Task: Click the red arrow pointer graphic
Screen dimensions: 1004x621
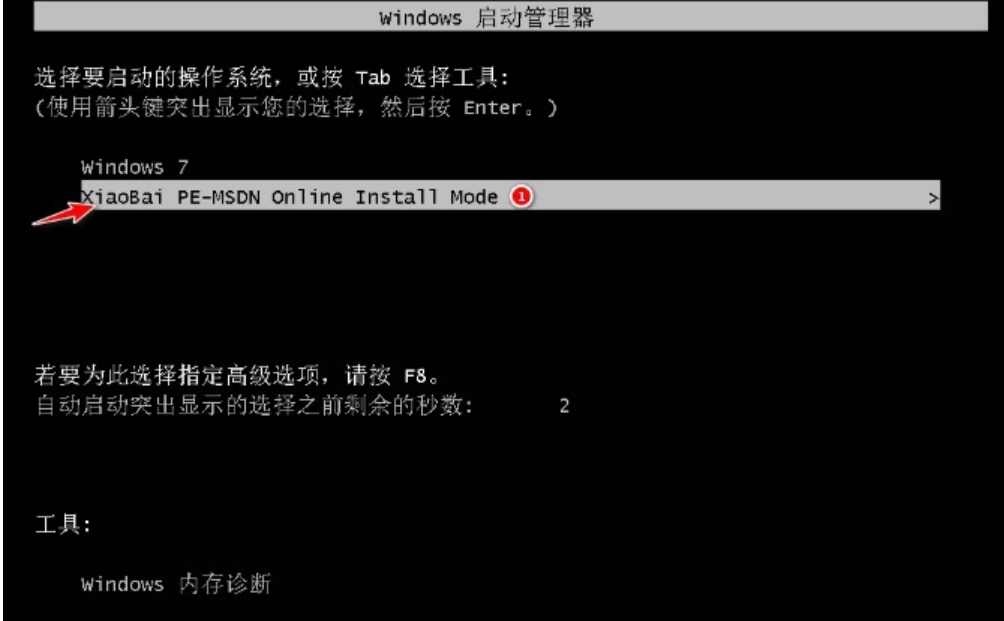Action: (63, 212)
